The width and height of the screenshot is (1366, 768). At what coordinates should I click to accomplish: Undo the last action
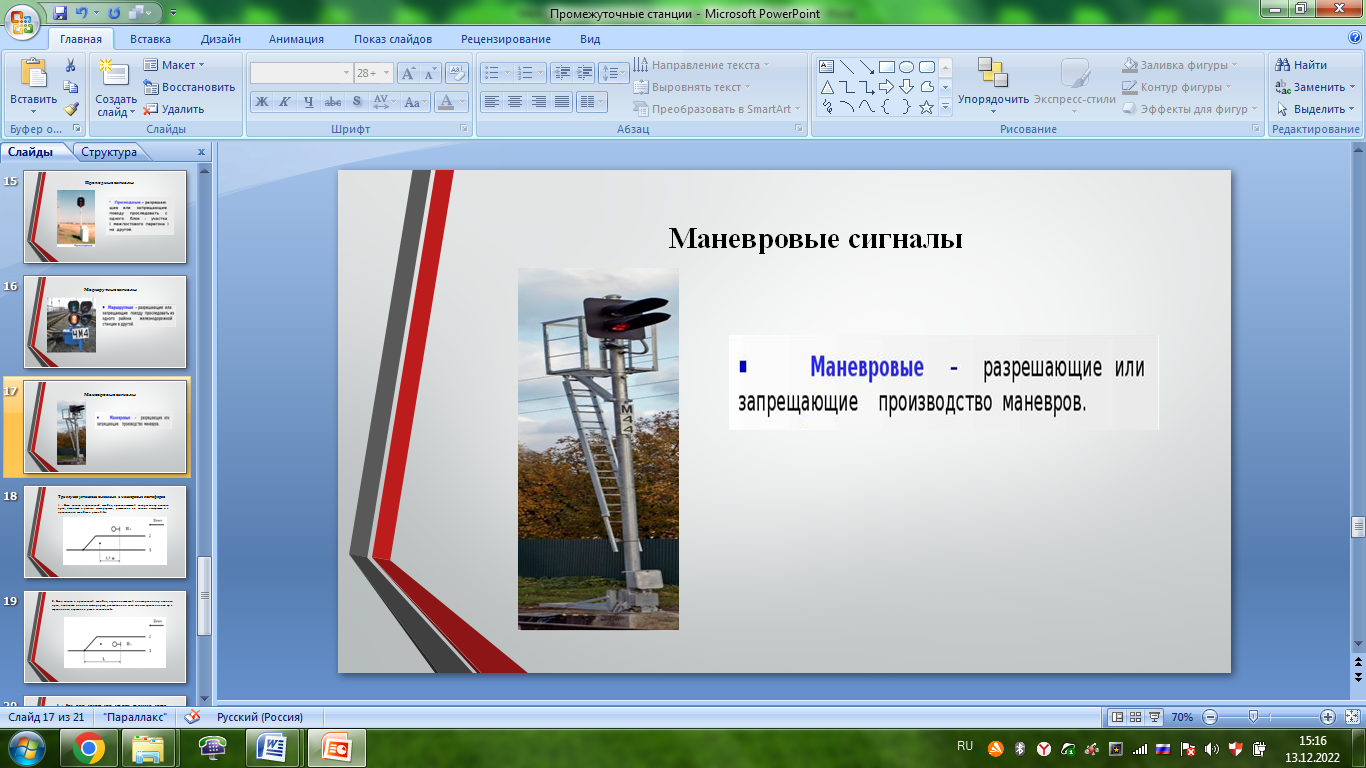click(82, 13)
